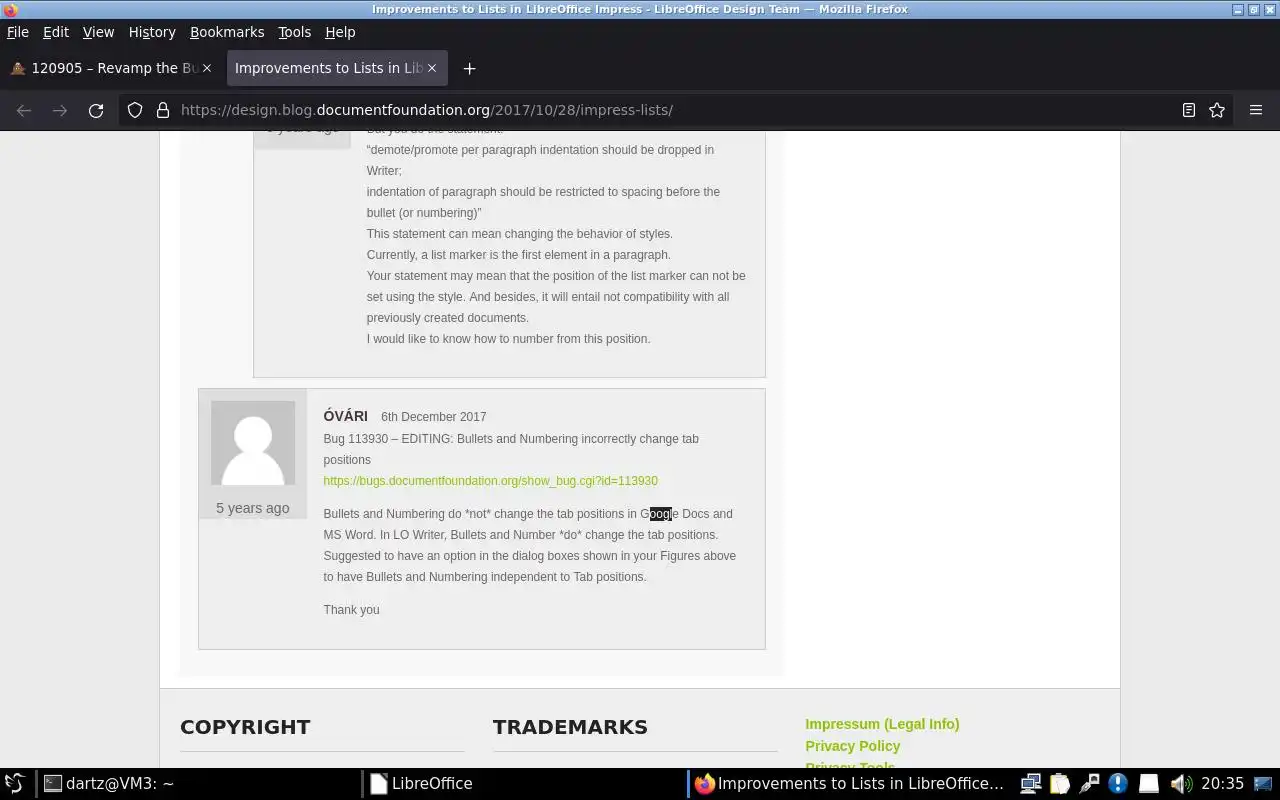Open the Bookmarks menu
1280x800 pixels.
[227, 32]
